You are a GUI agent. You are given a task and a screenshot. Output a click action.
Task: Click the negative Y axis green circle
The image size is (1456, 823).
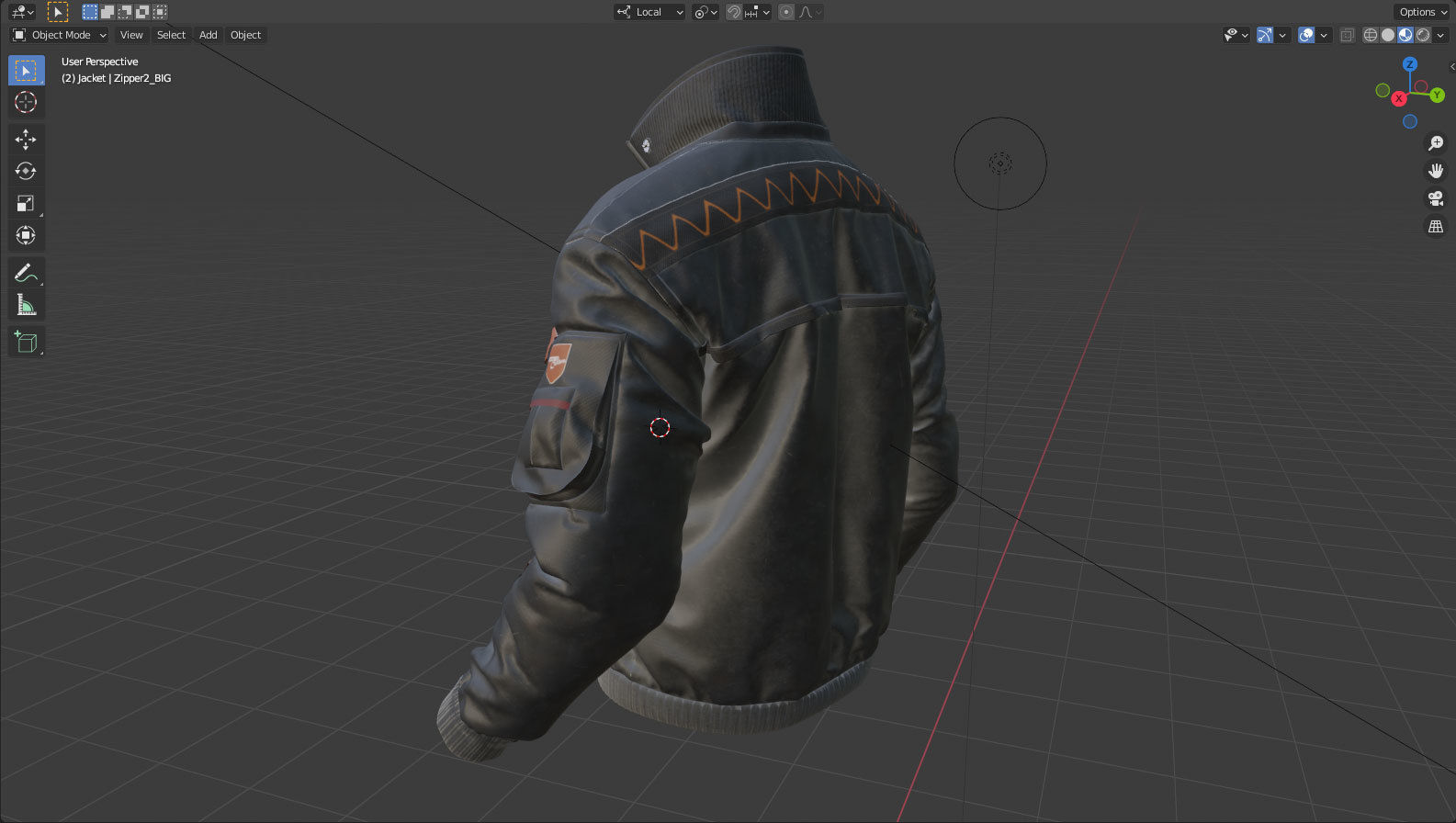pyautogui.click(x=1383, y=90)
